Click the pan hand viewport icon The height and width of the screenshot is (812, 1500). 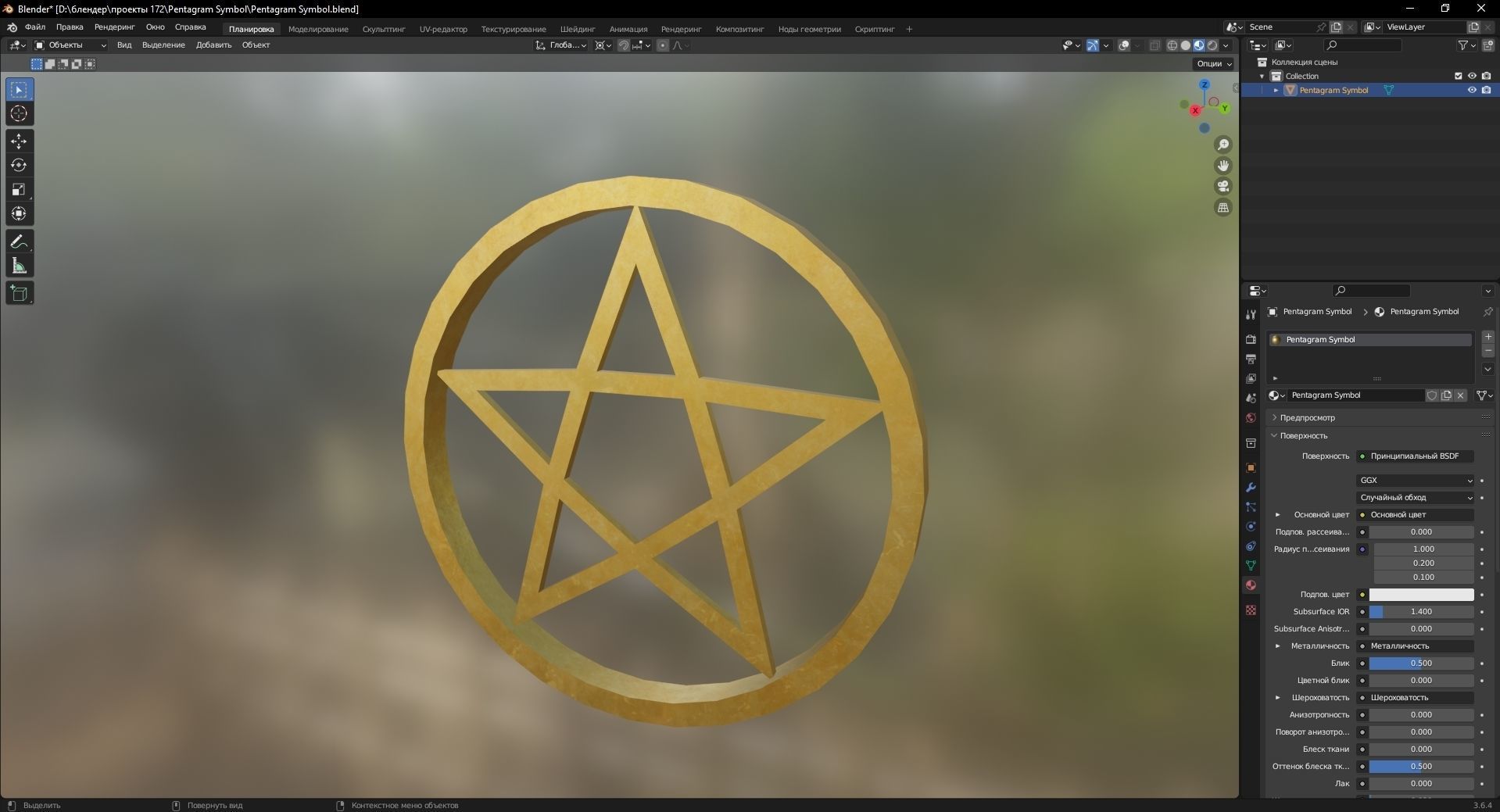[x=1223, y=166]
